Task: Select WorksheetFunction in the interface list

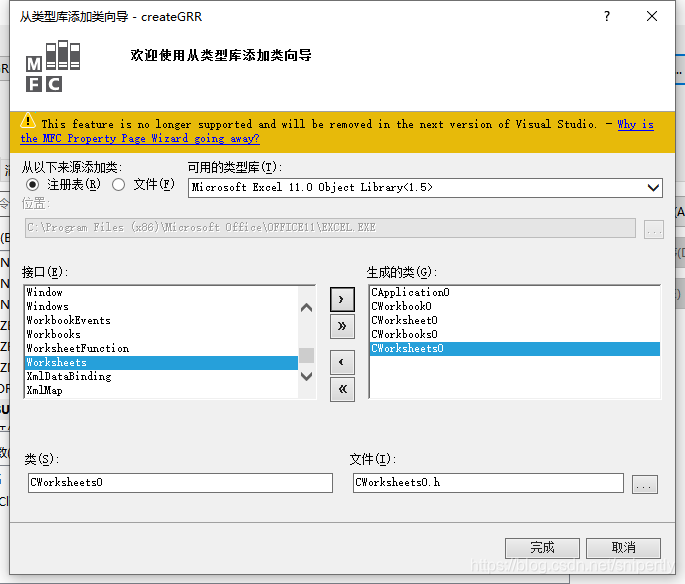Action: [161, 349]
